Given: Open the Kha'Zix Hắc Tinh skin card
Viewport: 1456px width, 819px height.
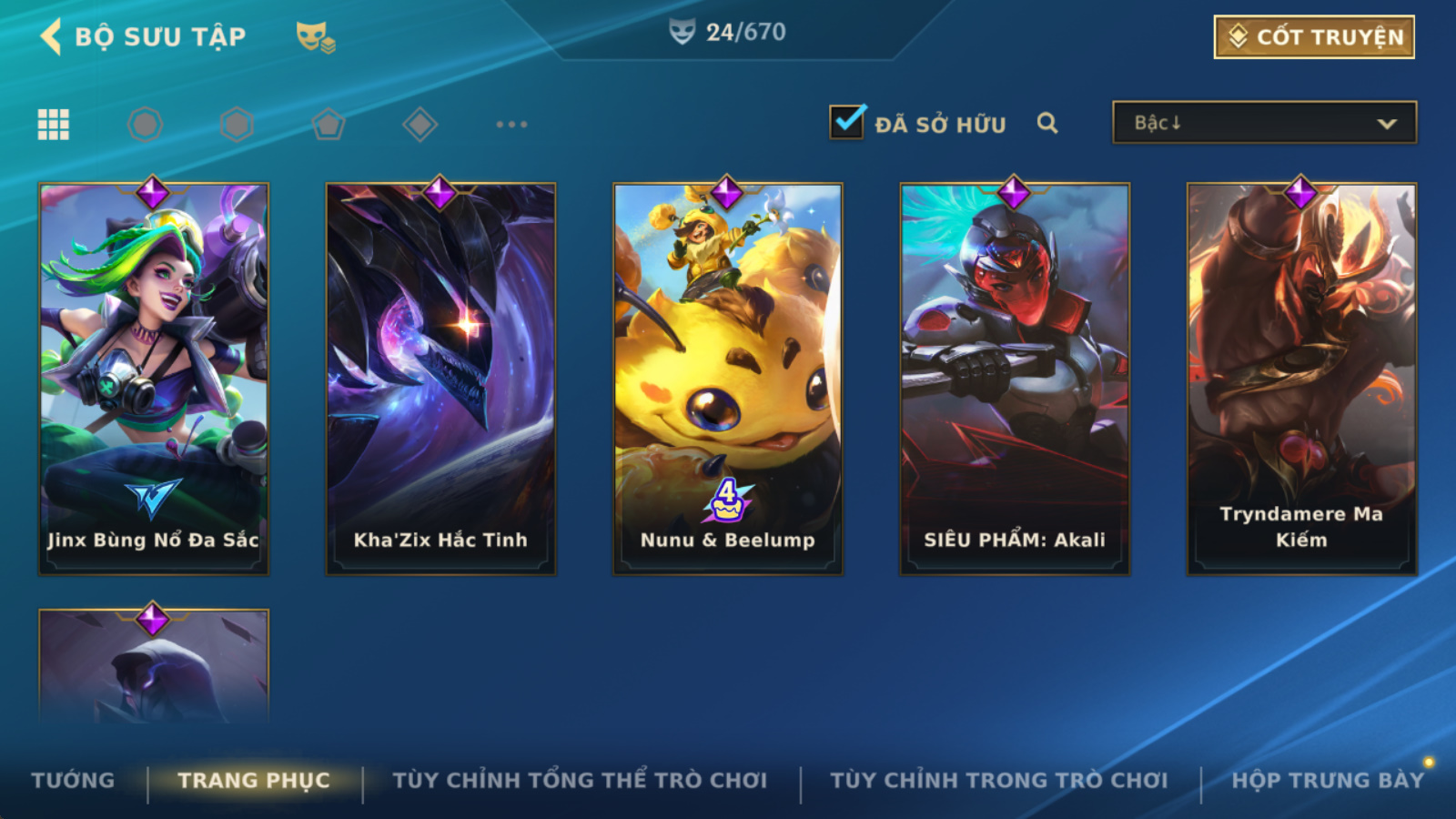Looking at the screenshot, I should [440, 379].
